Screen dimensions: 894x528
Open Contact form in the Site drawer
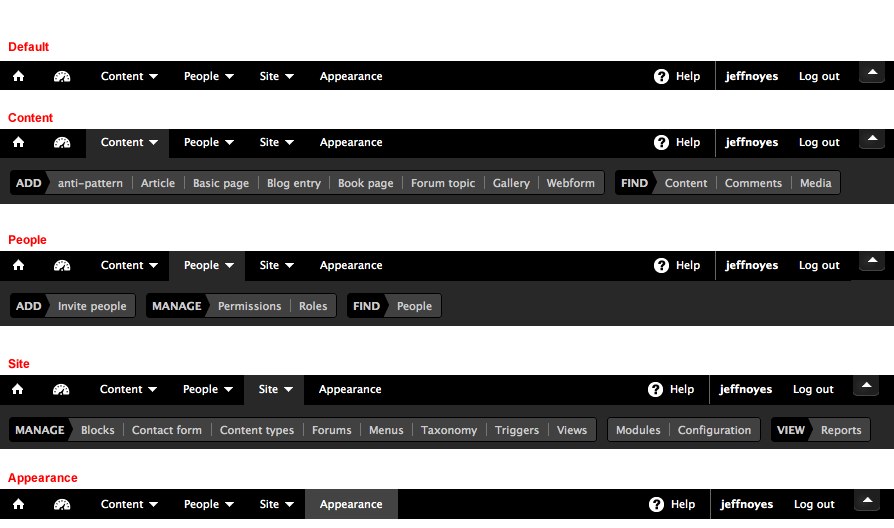(x=166, y=430)
